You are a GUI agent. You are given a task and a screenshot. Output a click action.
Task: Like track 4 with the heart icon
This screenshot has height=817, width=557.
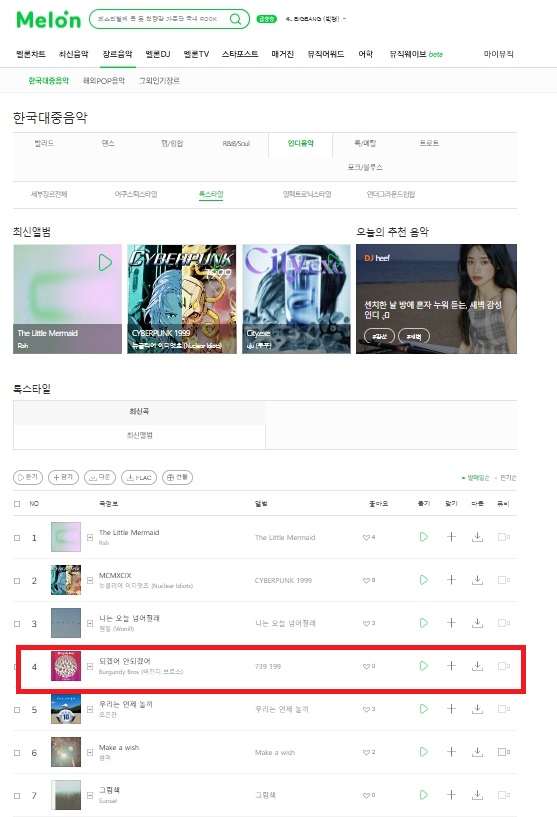tap(366, 666)
